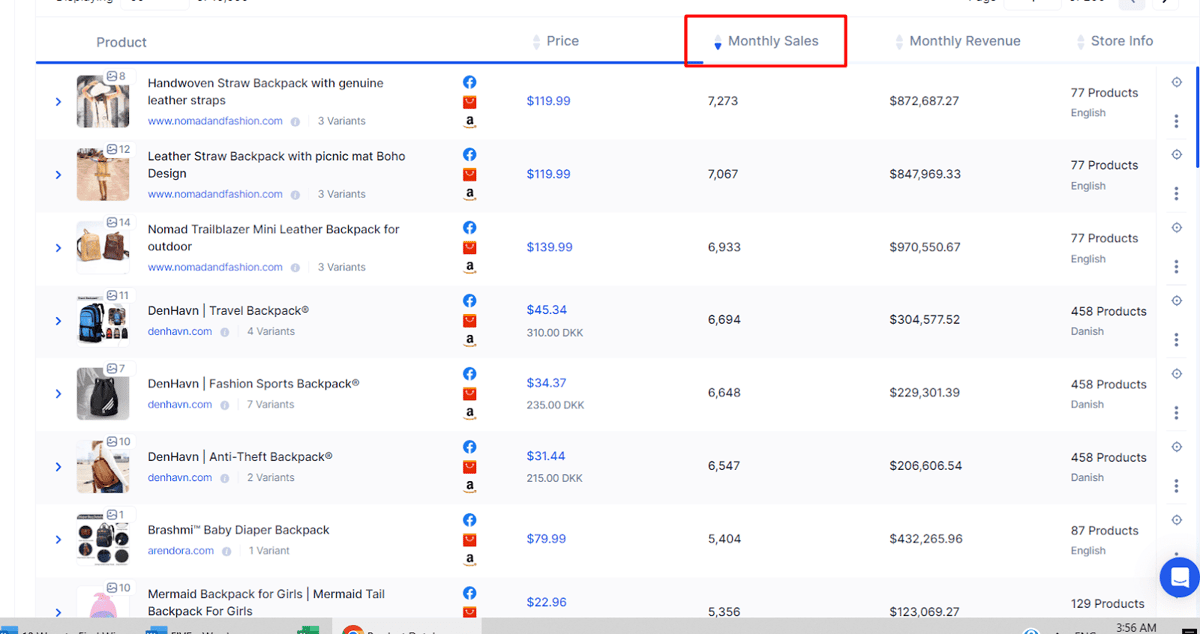
Task: Open denhavn.com link under Travel Backpack
Action: click(180, 331)
